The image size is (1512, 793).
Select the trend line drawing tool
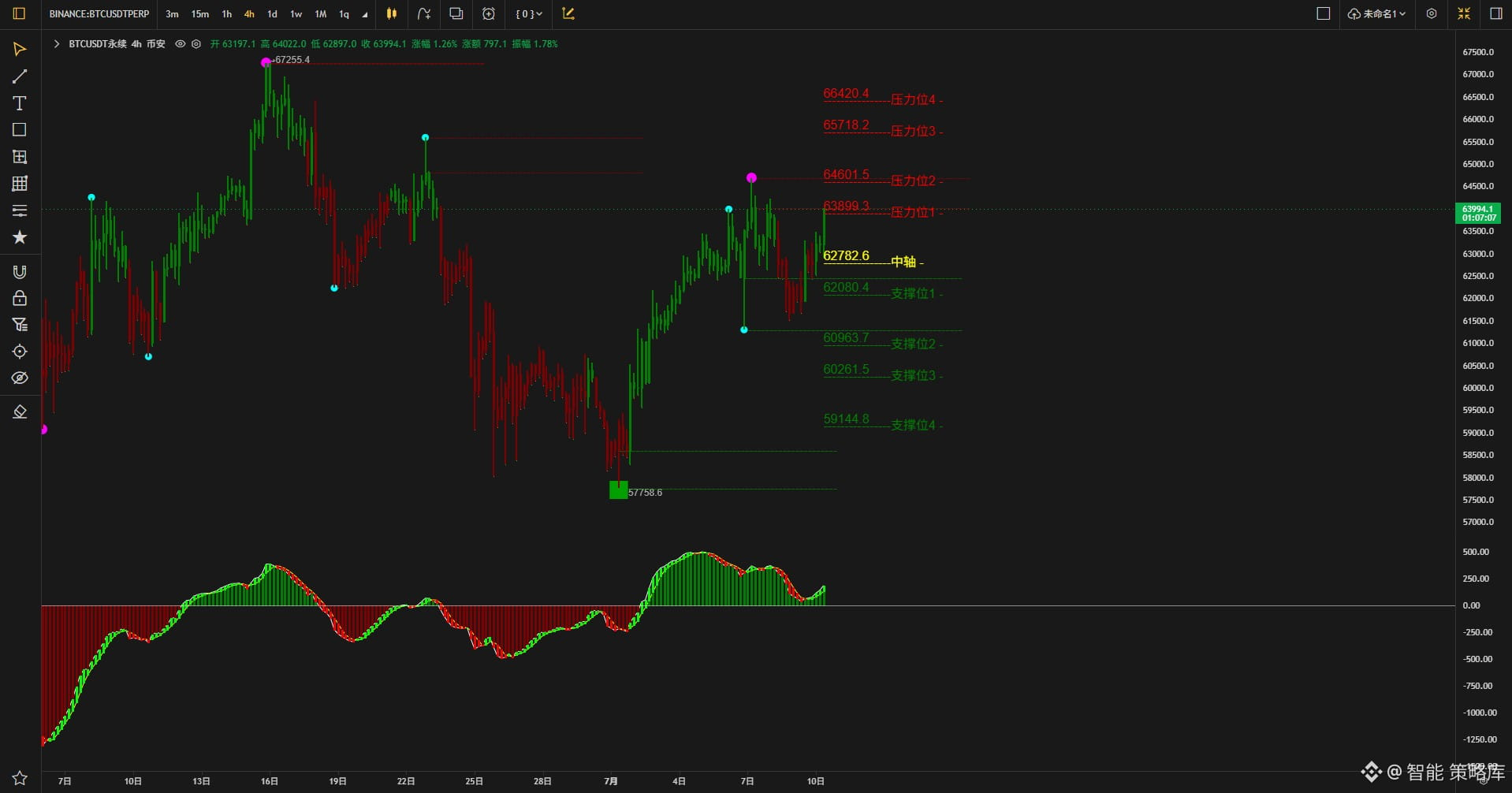pos(20,76)
